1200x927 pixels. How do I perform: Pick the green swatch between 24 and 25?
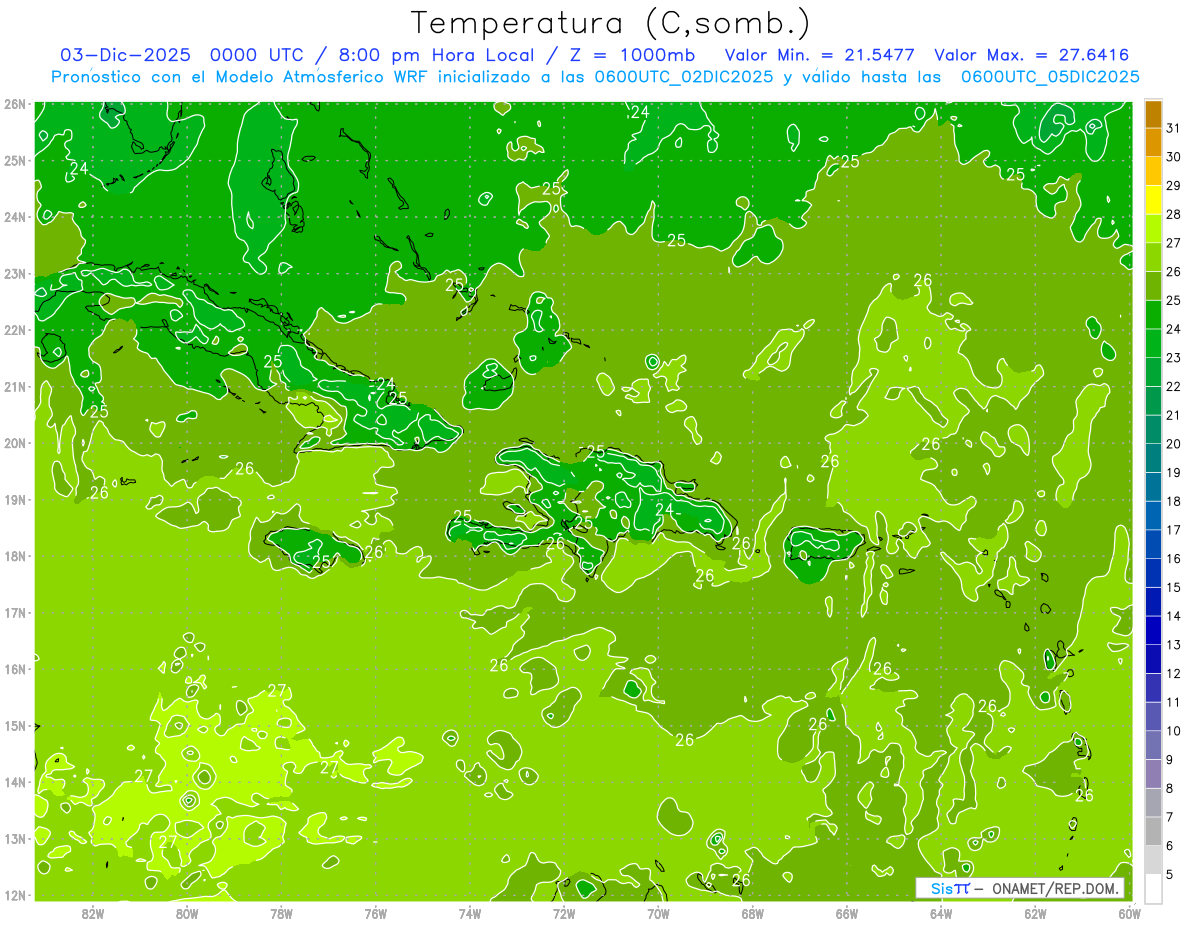tap(1153, 315)
